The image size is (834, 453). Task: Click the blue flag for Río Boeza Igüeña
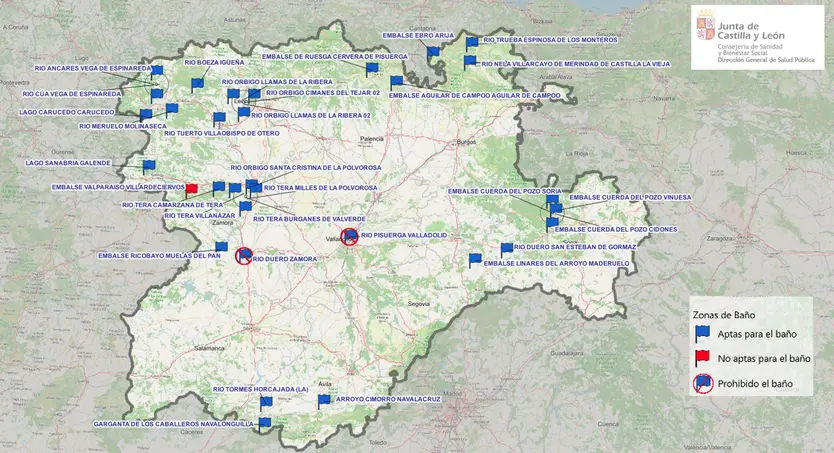pyautogui.click(x=197, y=85)
